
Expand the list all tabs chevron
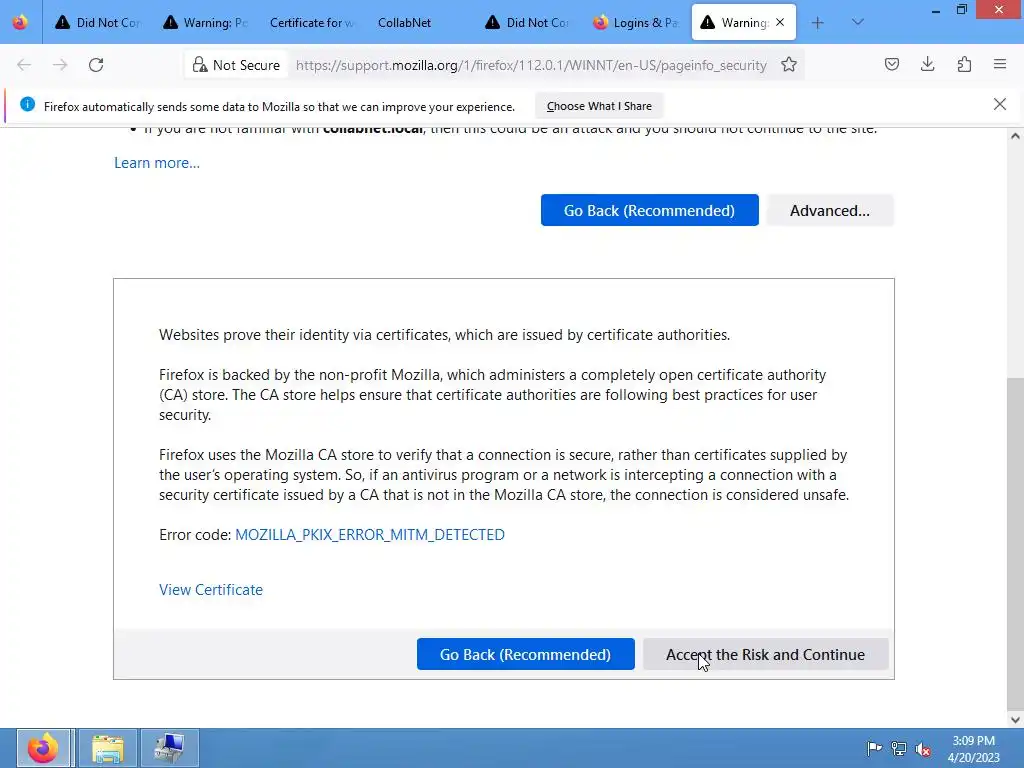coord(857,23)
